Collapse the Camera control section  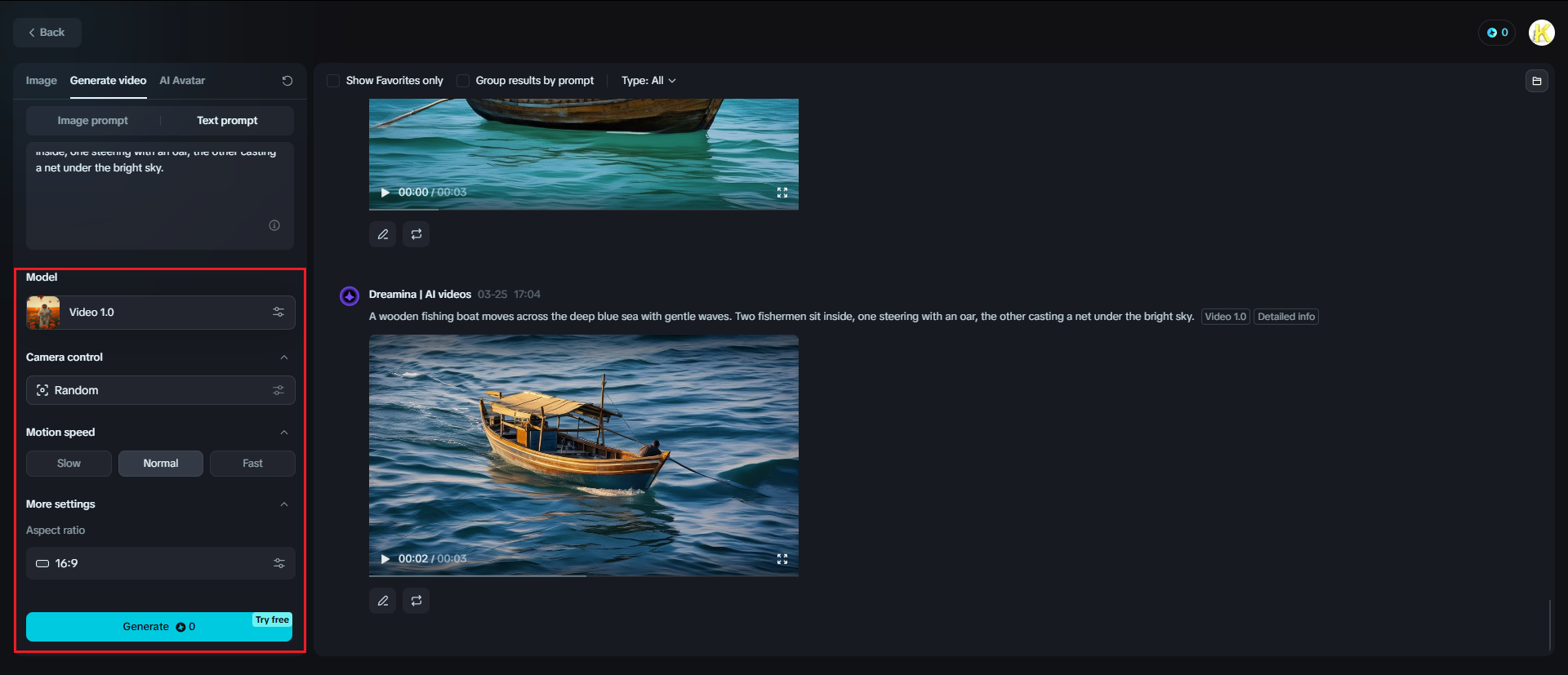[x=284, y=357]
